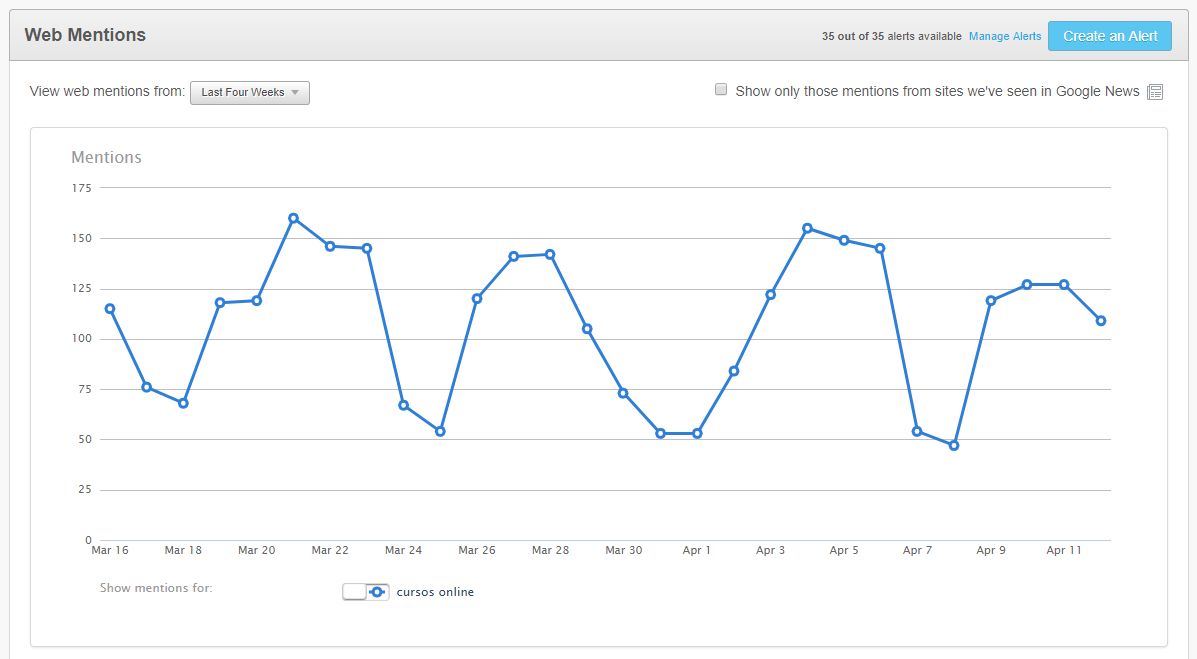The height and width of the screenshot is (659, 1197).
Task: Click the Mentions chart title
Action: tap(106, 157)
